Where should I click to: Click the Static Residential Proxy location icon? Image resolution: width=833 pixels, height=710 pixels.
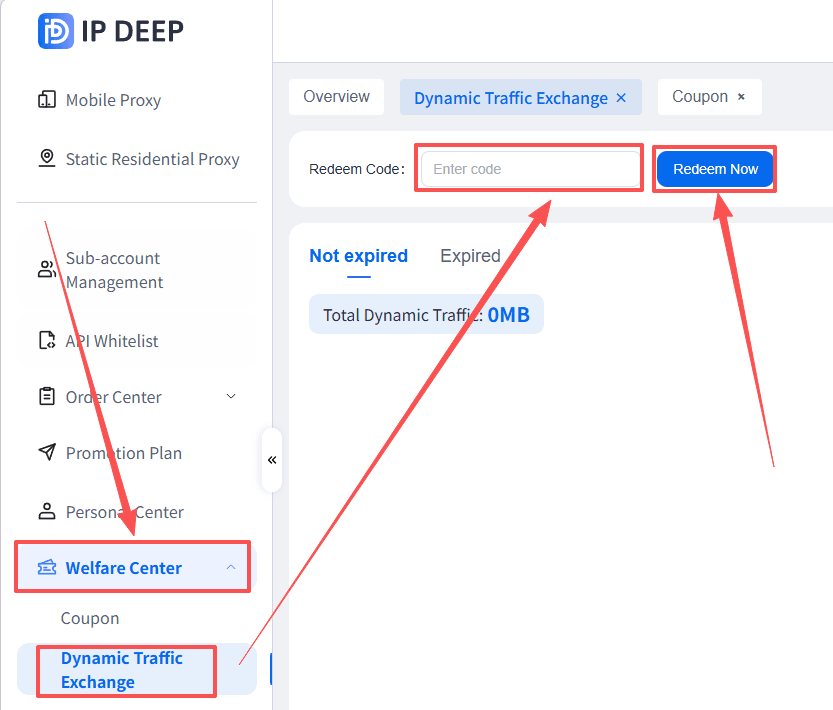(x=47, y=158)
